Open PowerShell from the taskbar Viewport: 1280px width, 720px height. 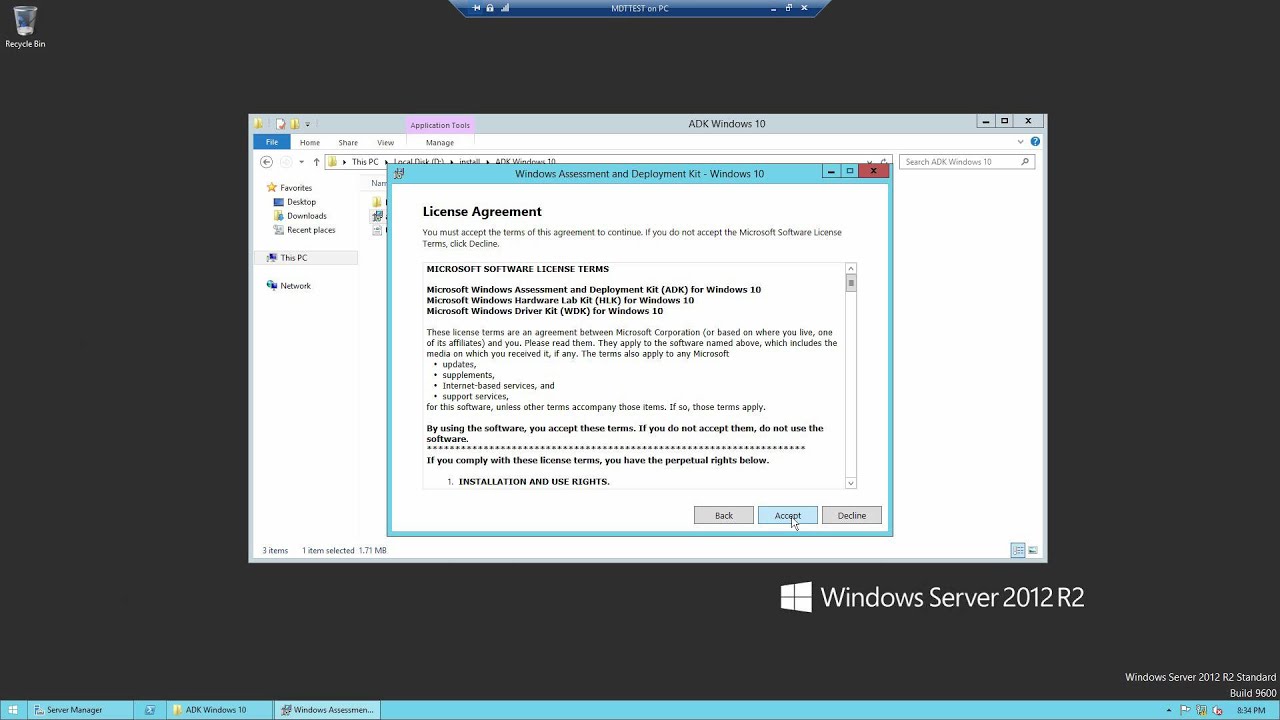point(150,710)
